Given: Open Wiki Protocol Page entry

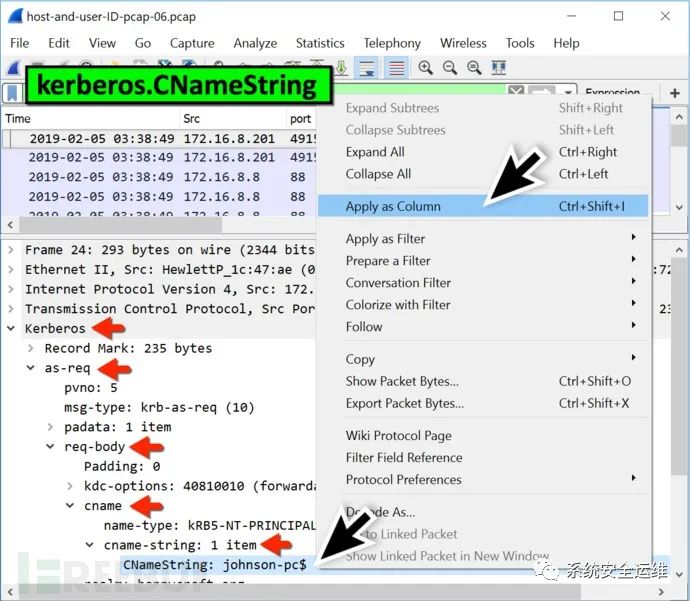Looking at the screenshot, I should coord(483,436).
